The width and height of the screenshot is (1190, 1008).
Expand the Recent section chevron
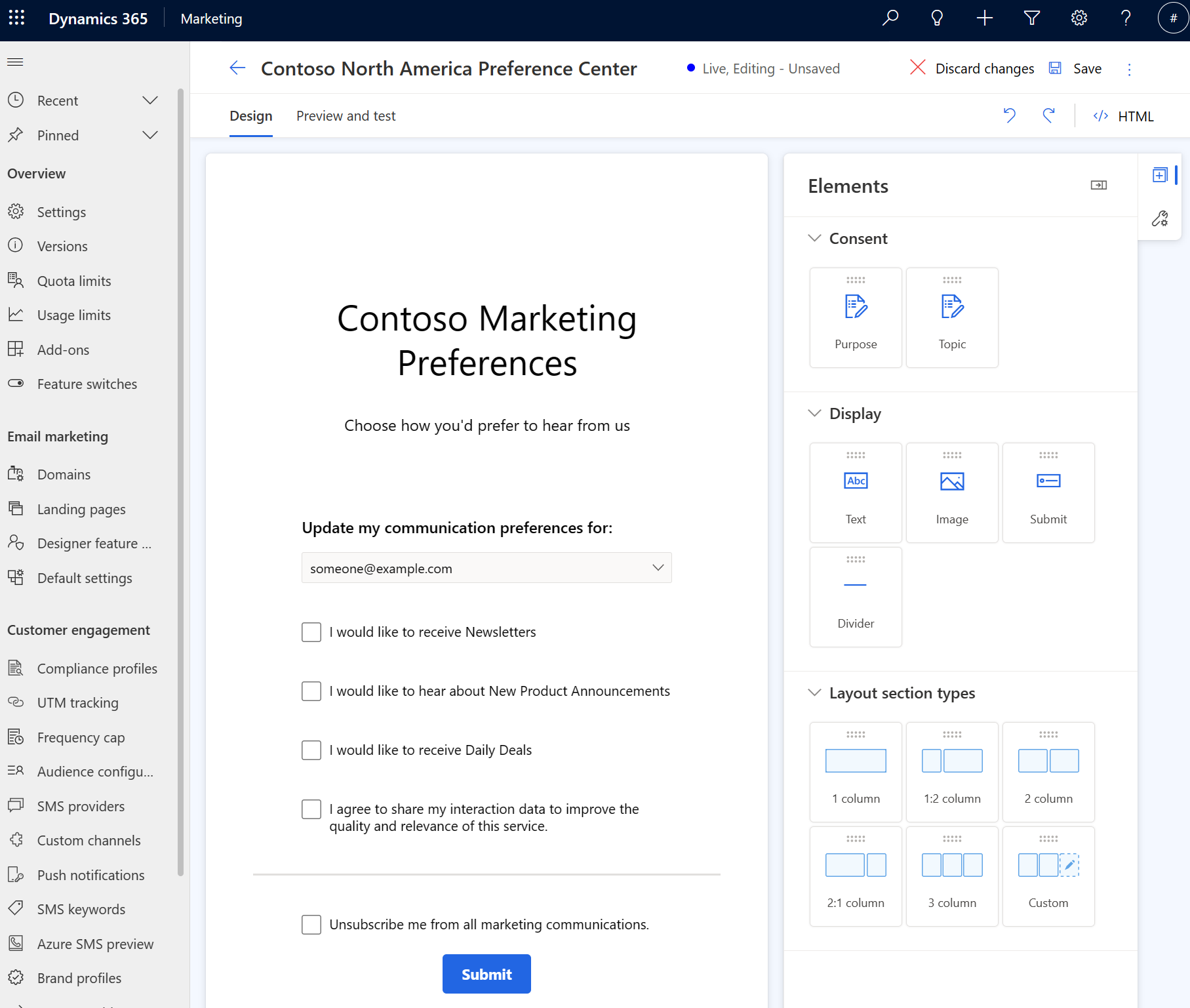(x=150, y=100)
